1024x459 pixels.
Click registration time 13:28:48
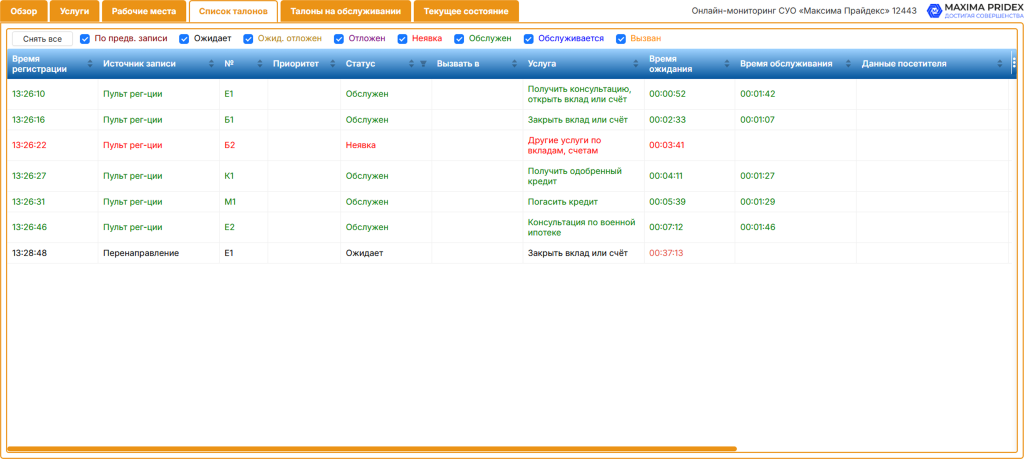click(x=29, y=253)
